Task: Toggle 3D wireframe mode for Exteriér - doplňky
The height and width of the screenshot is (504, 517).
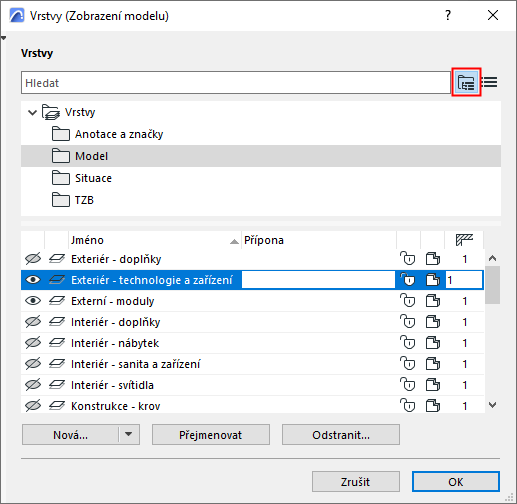Action: 433,259
